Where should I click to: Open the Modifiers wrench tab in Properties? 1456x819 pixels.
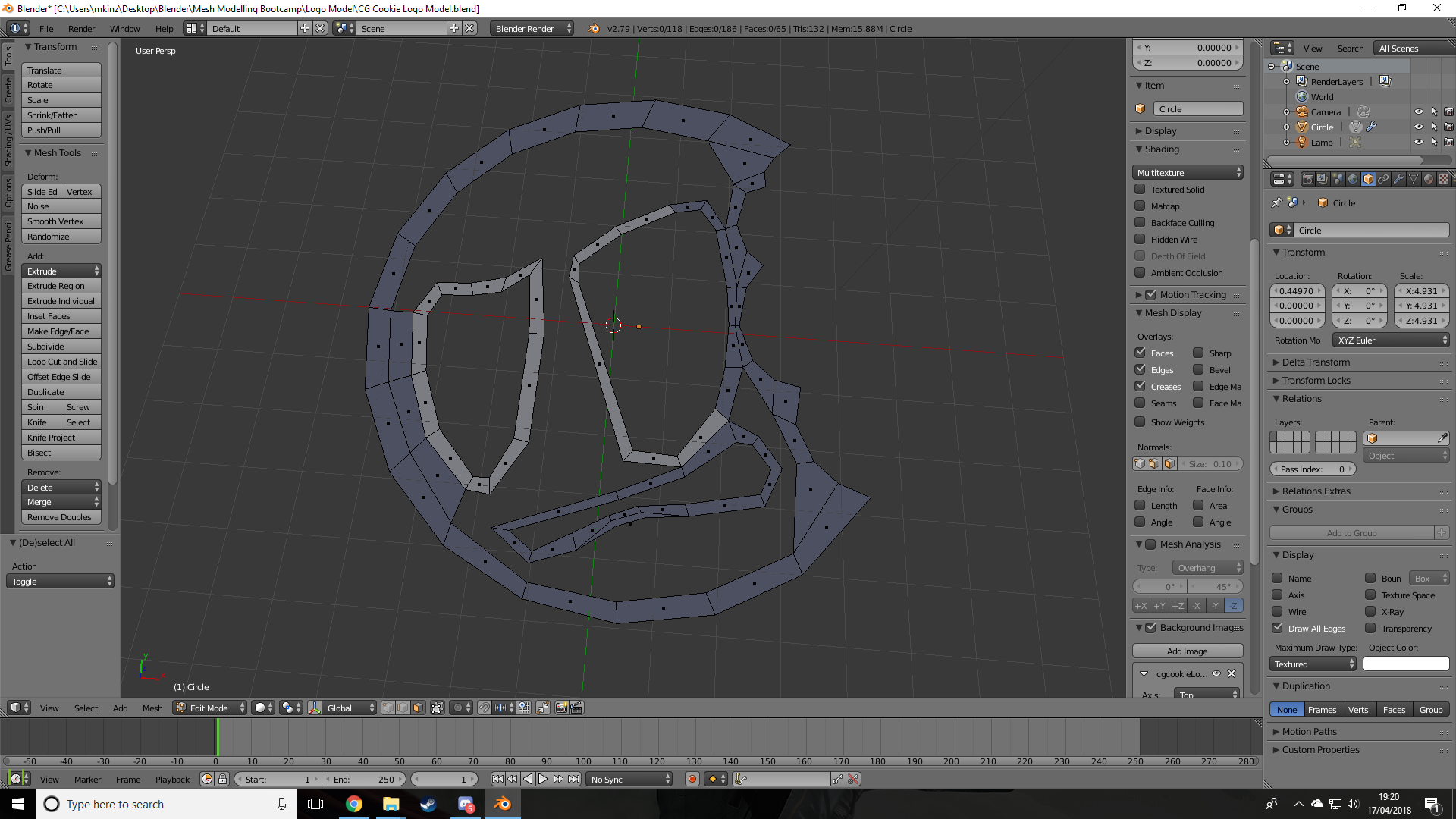1398,179
